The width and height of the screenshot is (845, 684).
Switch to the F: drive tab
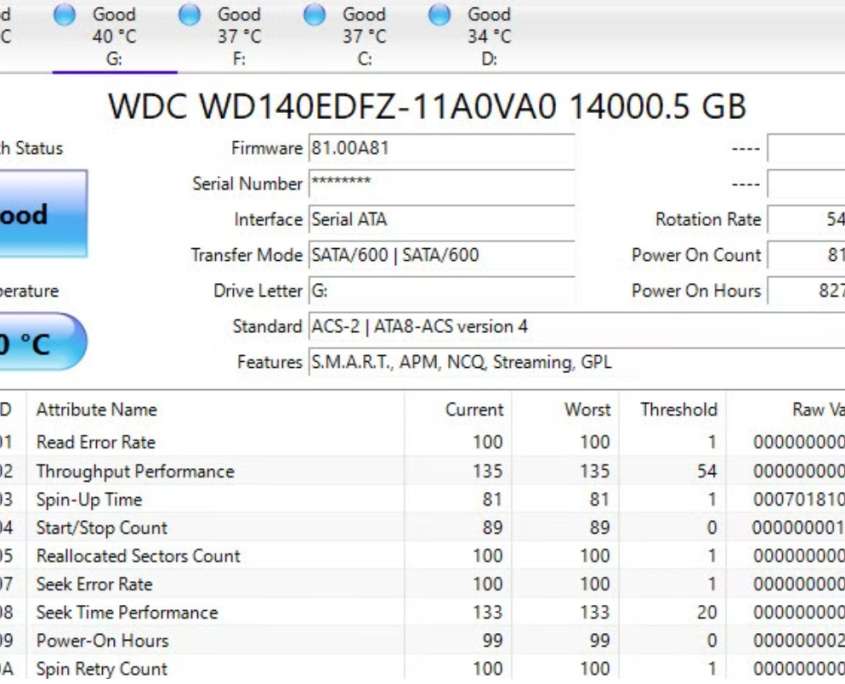(x=239, y=36)
